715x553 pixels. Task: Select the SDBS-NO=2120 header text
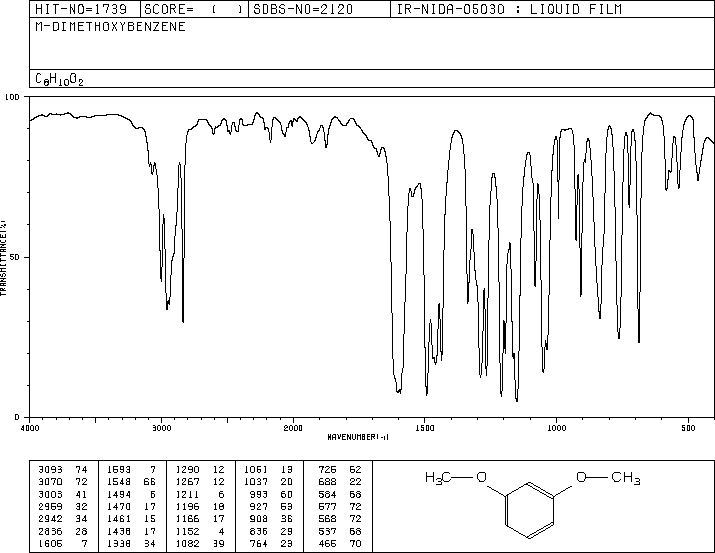(303, 9)
